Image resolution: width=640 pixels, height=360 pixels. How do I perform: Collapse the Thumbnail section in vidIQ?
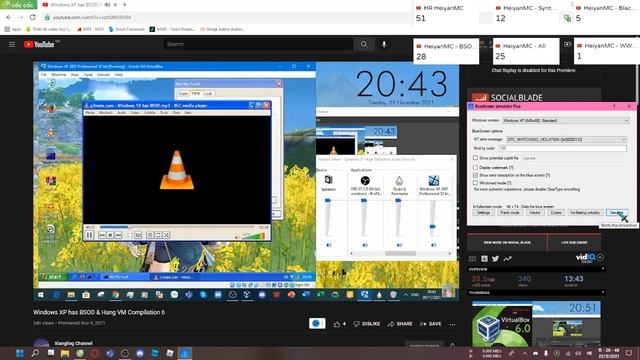602,293
